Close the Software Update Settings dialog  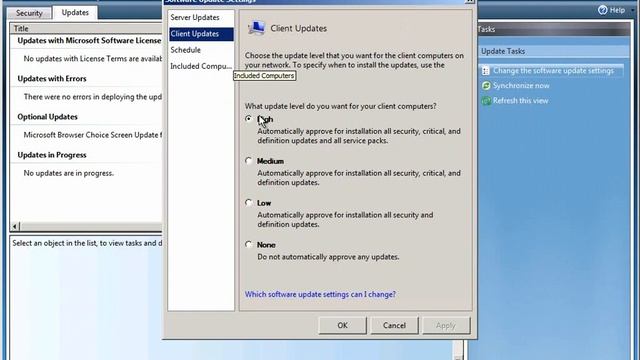469,1
